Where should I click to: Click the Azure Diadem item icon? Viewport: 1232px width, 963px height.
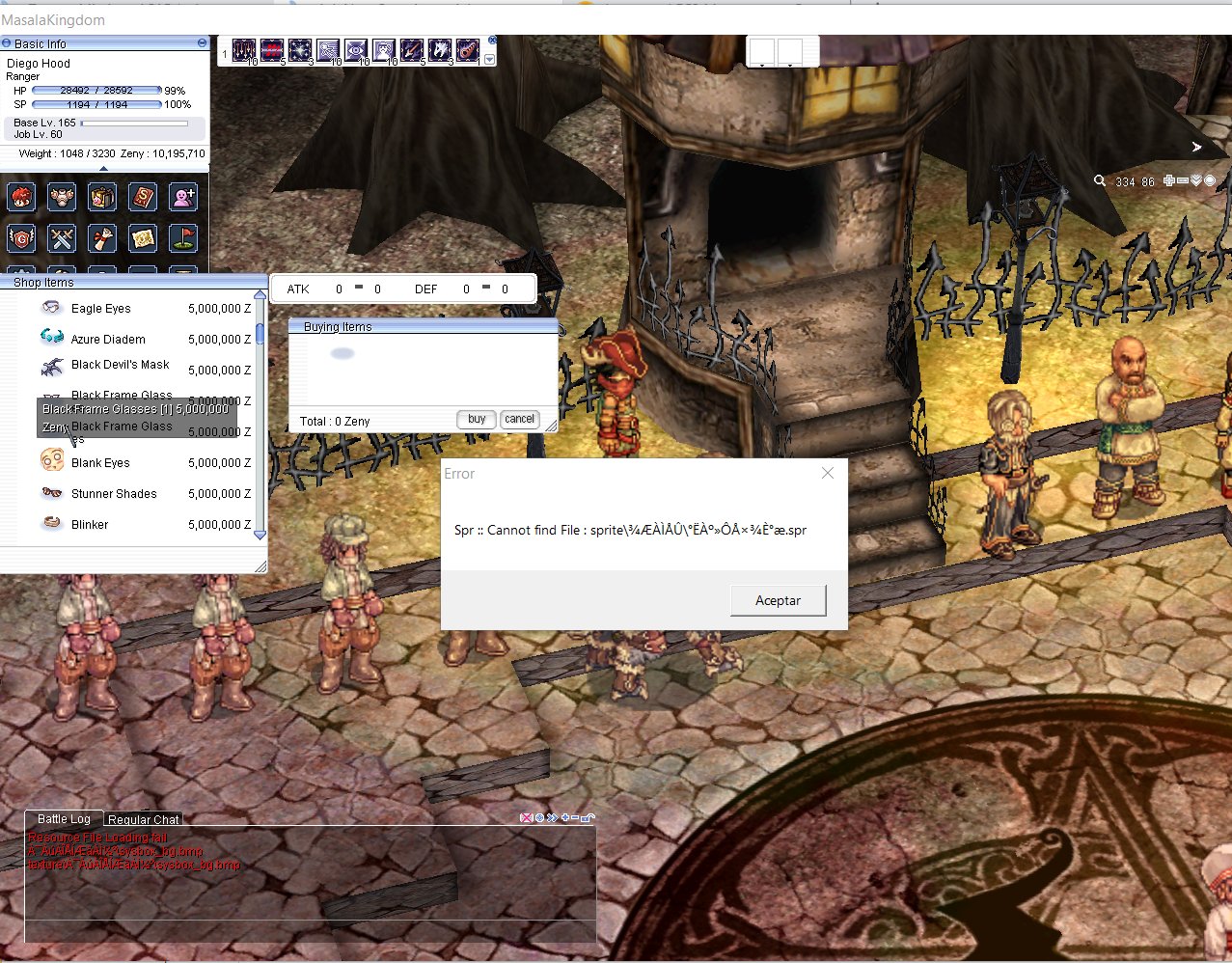(52, 338)
